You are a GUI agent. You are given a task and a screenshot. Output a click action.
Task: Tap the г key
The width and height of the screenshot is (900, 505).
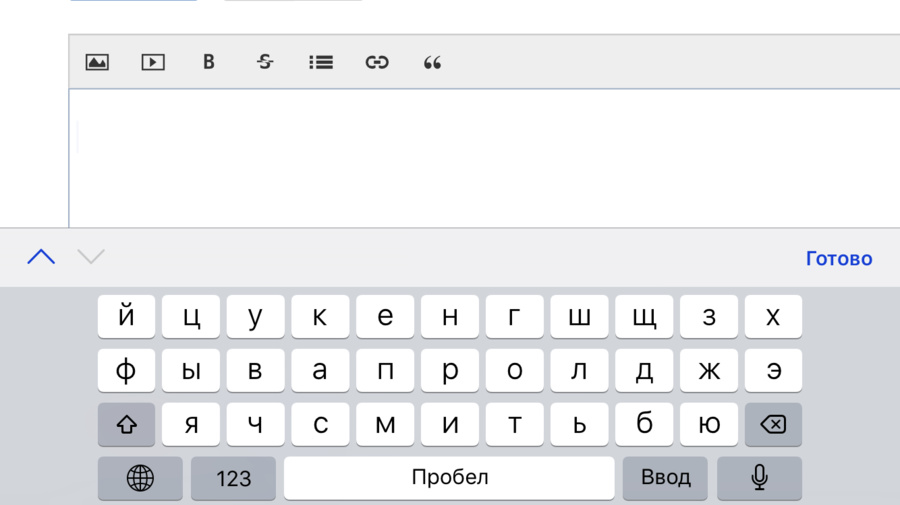(515, 317)
